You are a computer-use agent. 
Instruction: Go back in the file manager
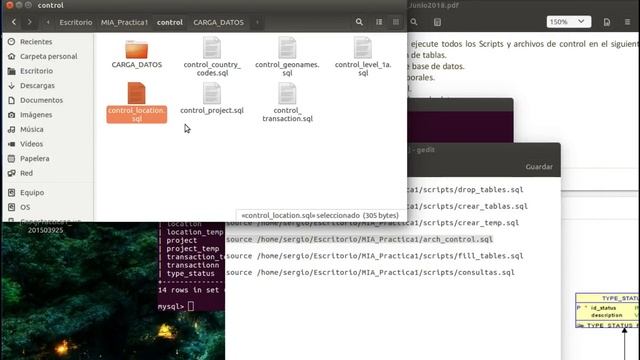[x=14, y=22]
